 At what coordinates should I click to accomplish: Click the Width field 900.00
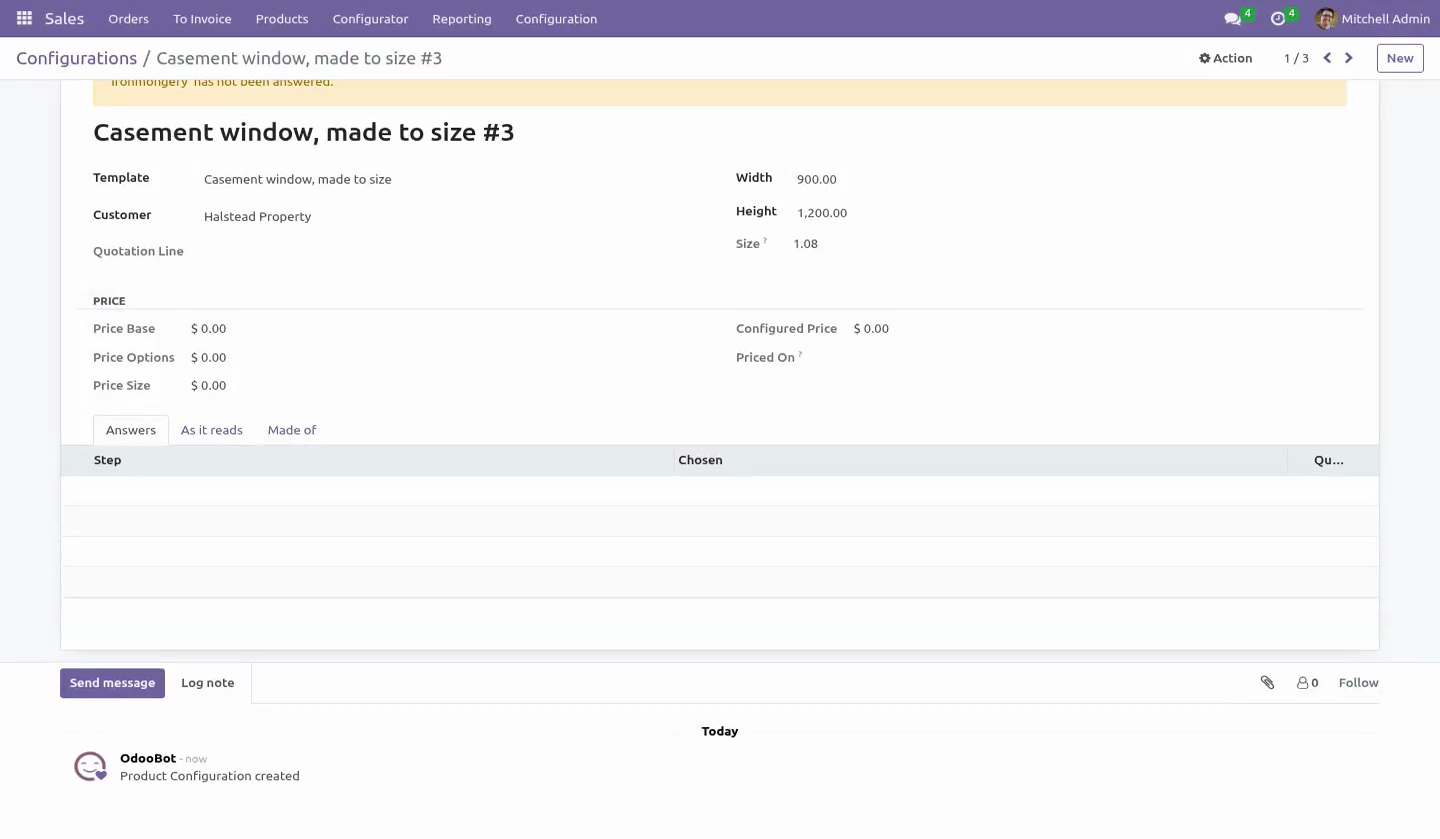click(817, 179)
